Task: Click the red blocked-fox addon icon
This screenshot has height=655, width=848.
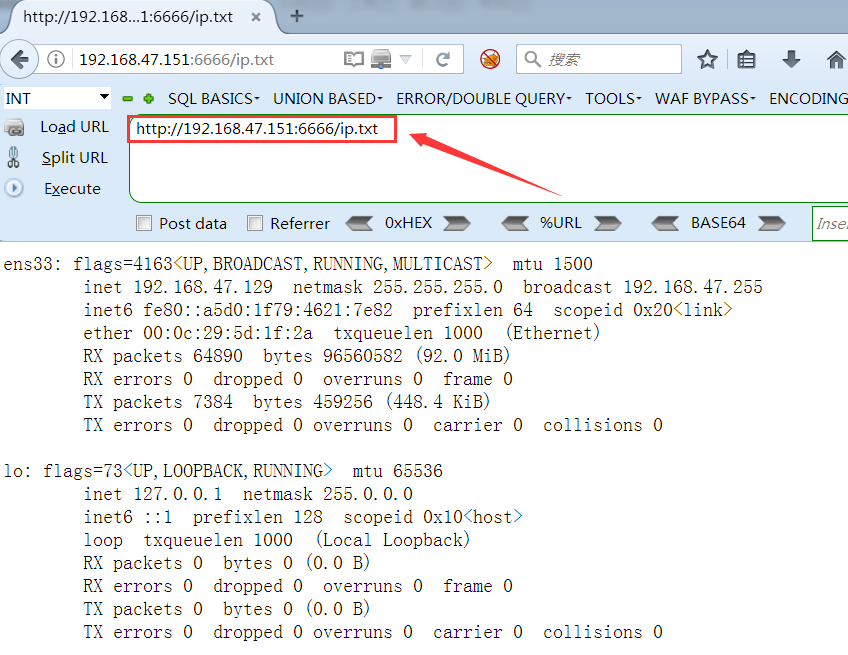Action: 490,59
